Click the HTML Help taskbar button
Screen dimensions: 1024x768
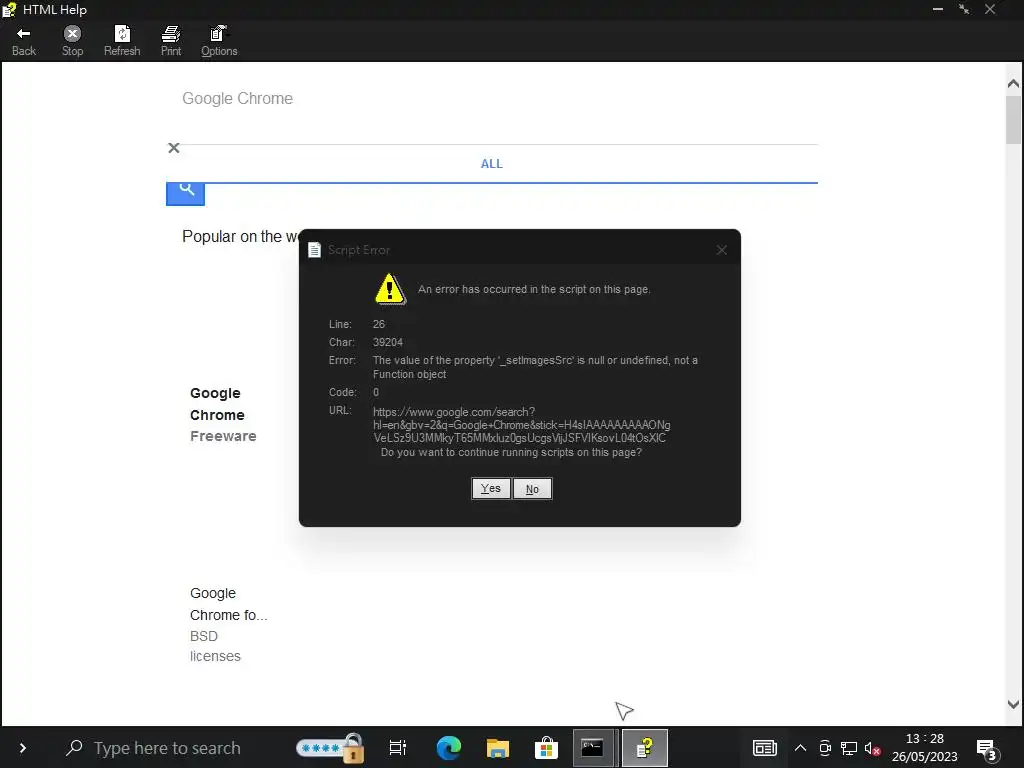645,748
